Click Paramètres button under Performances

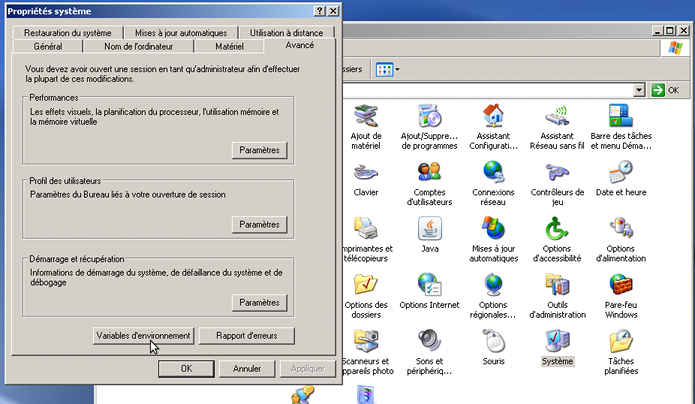[259, 150]
